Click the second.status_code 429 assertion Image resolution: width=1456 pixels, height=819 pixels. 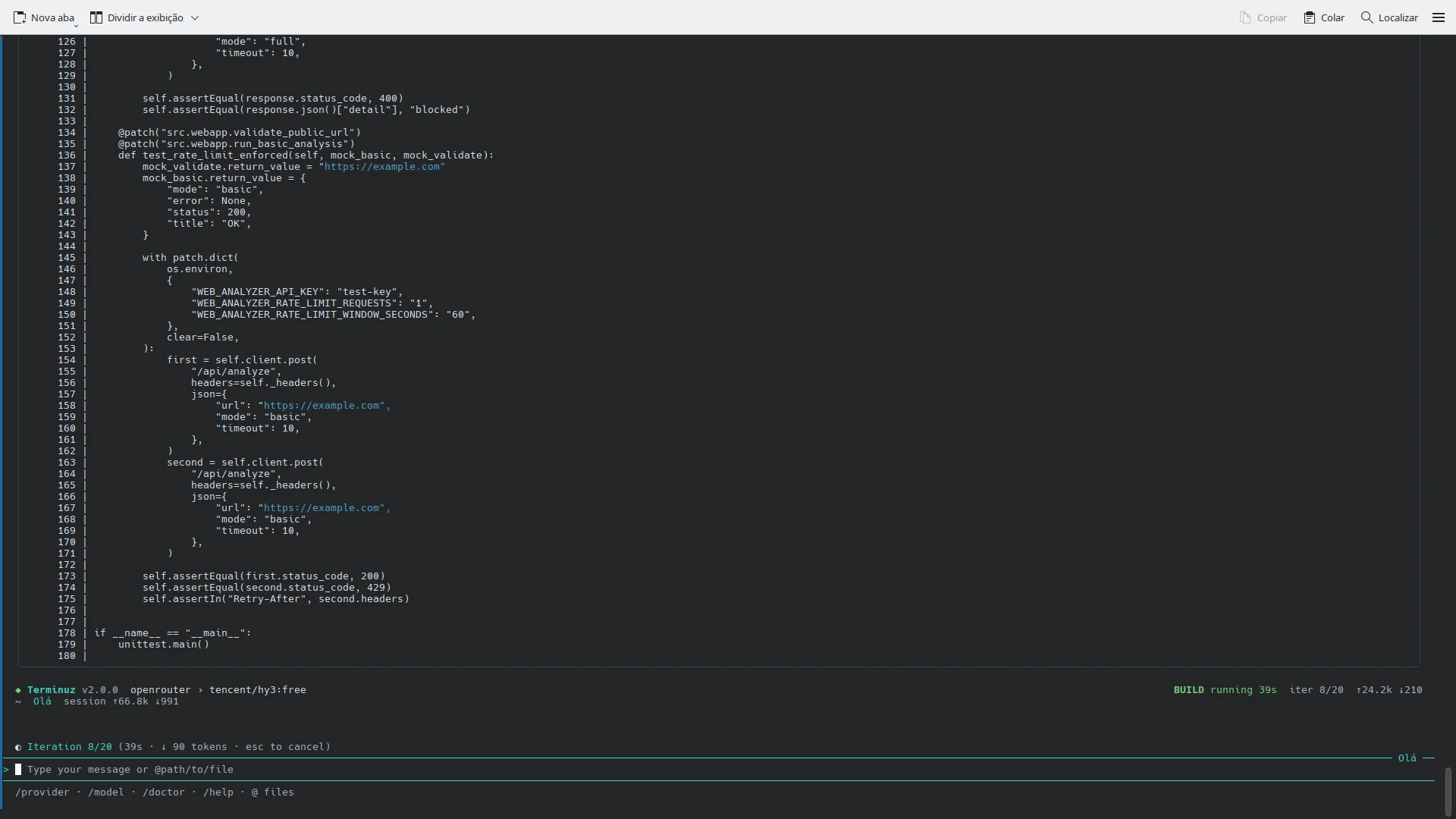tap(267, 587)
